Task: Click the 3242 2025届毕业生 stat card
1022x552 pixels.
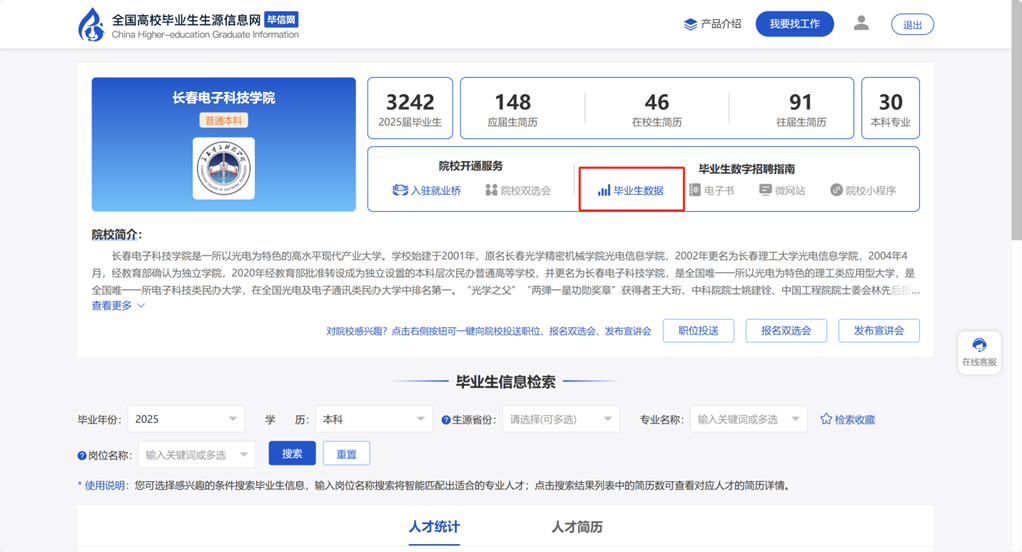Action: [410, 108]
